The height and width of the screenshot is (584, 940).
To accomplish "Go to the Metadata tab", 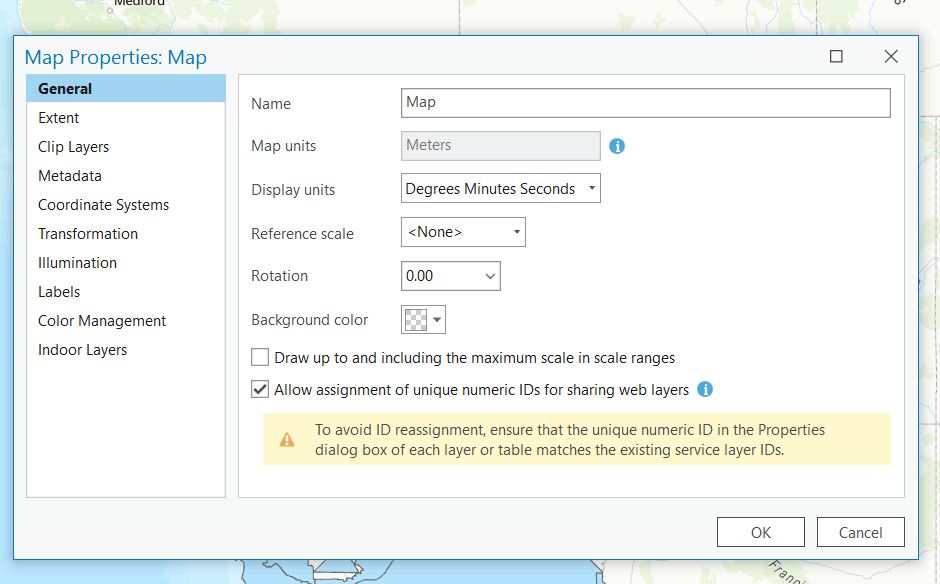I will (70, 176).
